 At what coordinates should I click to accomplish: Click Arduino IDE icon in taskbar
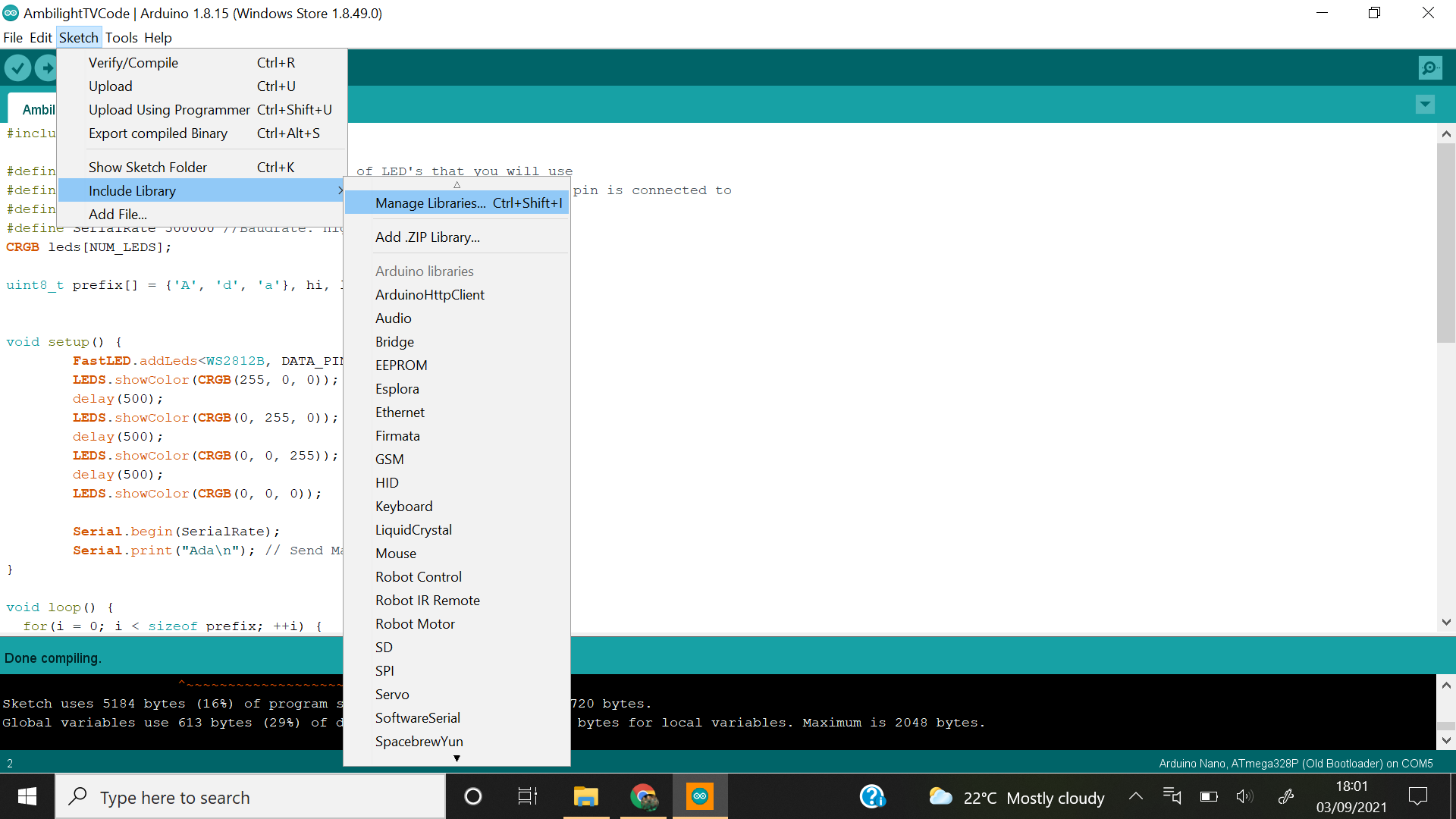pyautogui.click(x=699, y=796)
